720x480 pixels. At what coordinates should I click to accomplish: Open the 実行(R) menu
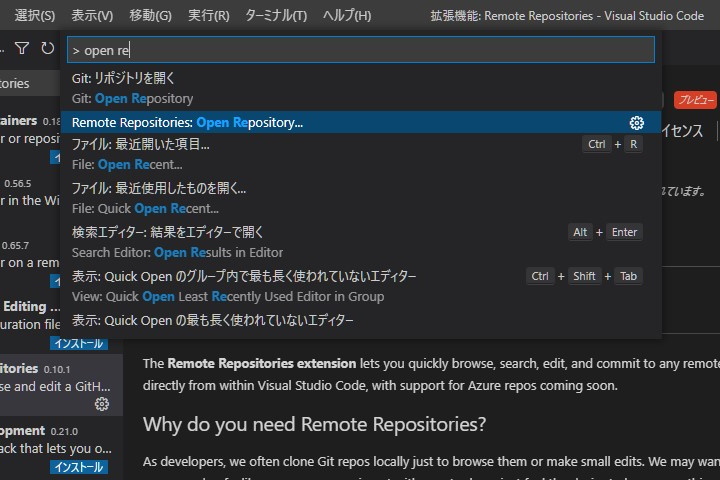[208, 16]
